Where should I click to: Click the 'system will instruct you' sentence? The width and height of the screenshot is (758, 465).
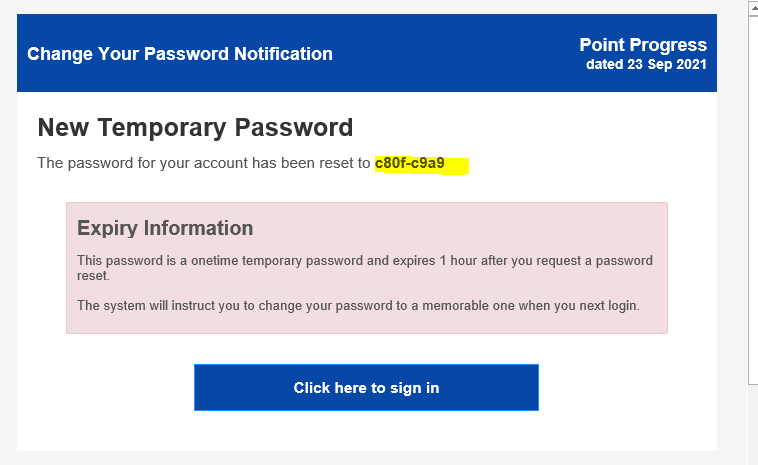pyautogui.click(x=358, y=305)
